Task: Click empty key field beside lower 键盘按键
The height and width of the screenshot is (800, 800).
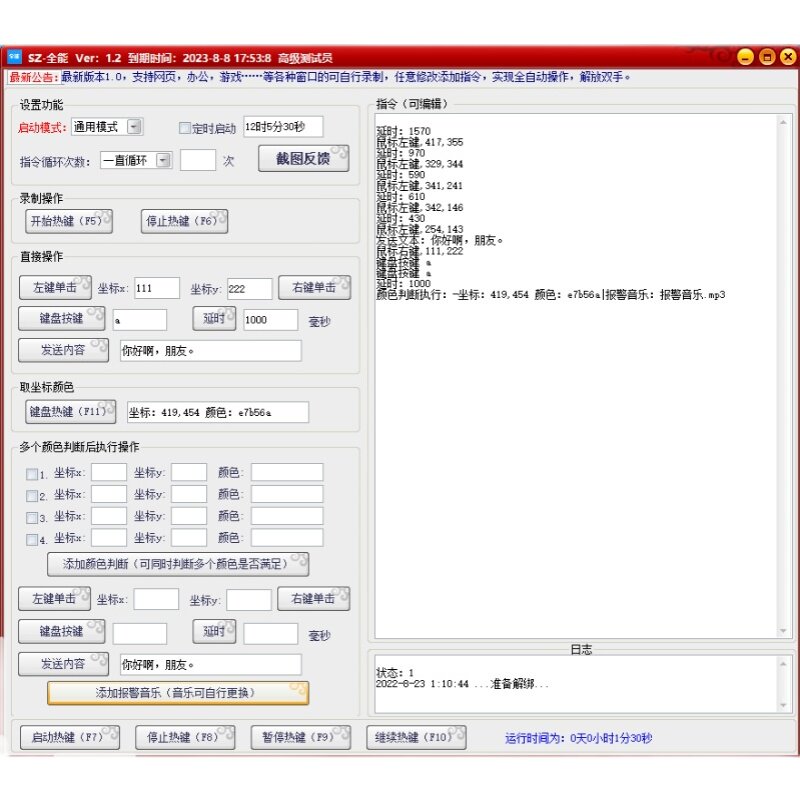Action: pyautogui.click(x=140, y=634)
